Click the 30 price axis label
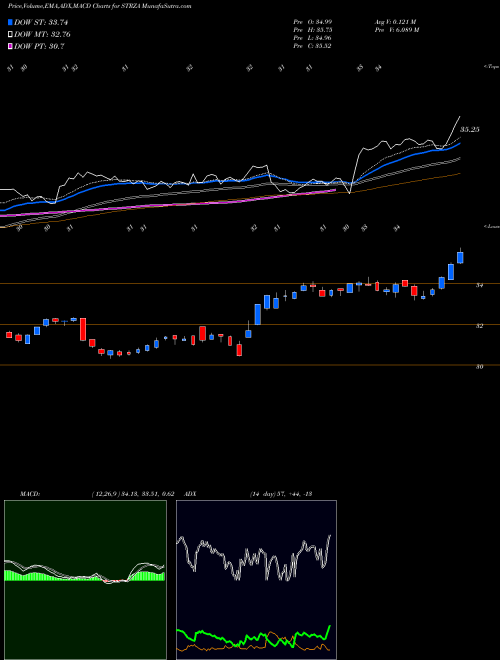 (x=479, y=367)
